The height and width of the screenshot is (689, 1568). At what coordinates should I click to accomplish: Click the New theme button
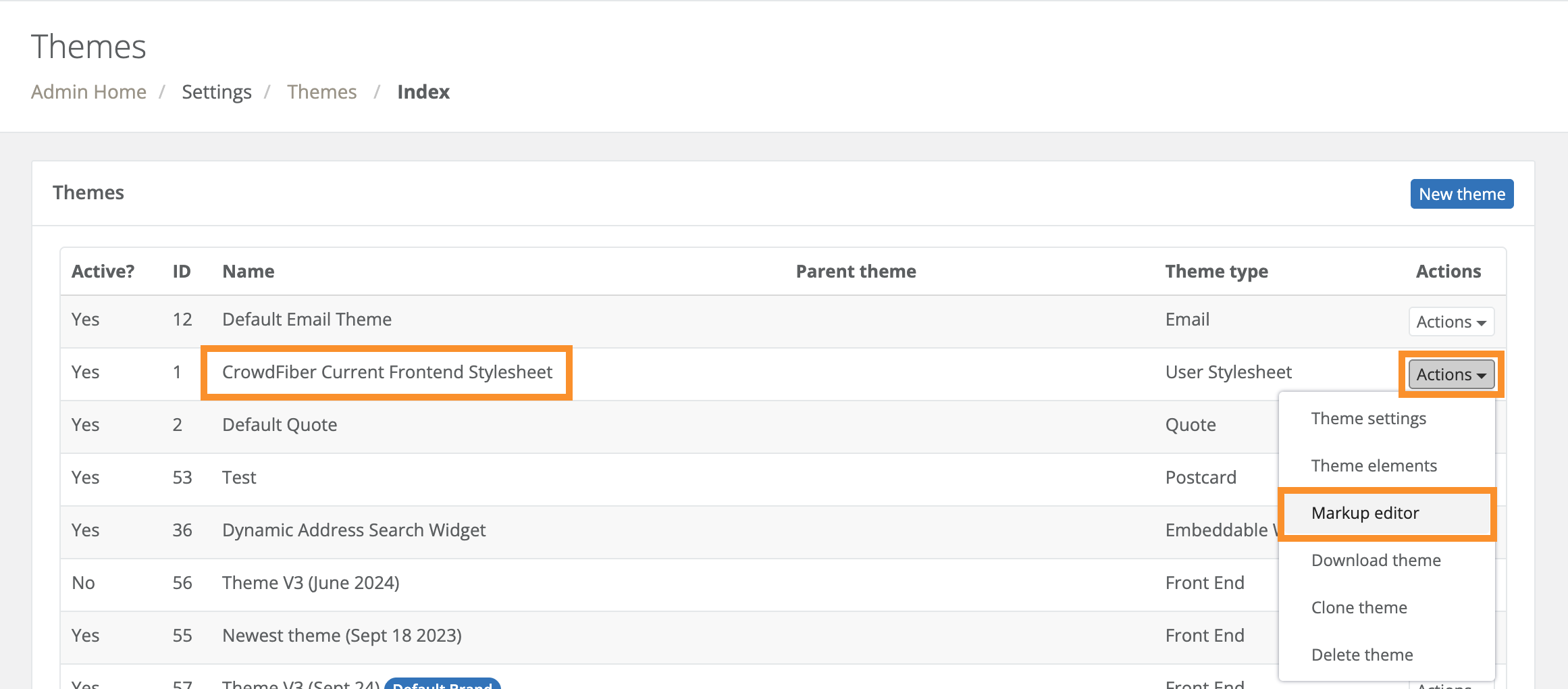coord(1461,194)
